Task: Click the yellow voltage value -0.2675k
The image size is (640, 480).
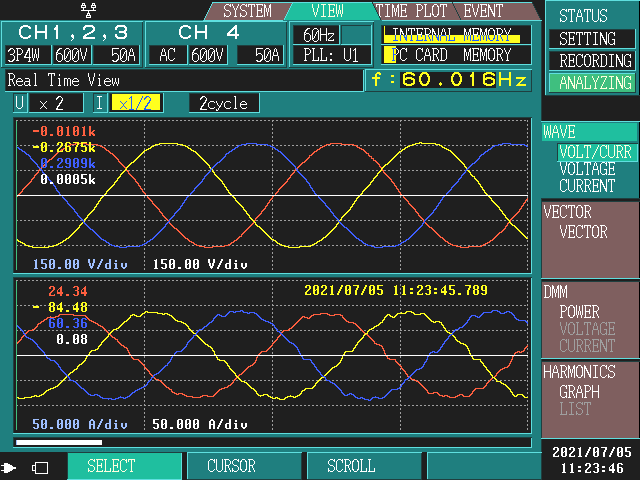Action: tap(64, 147)
